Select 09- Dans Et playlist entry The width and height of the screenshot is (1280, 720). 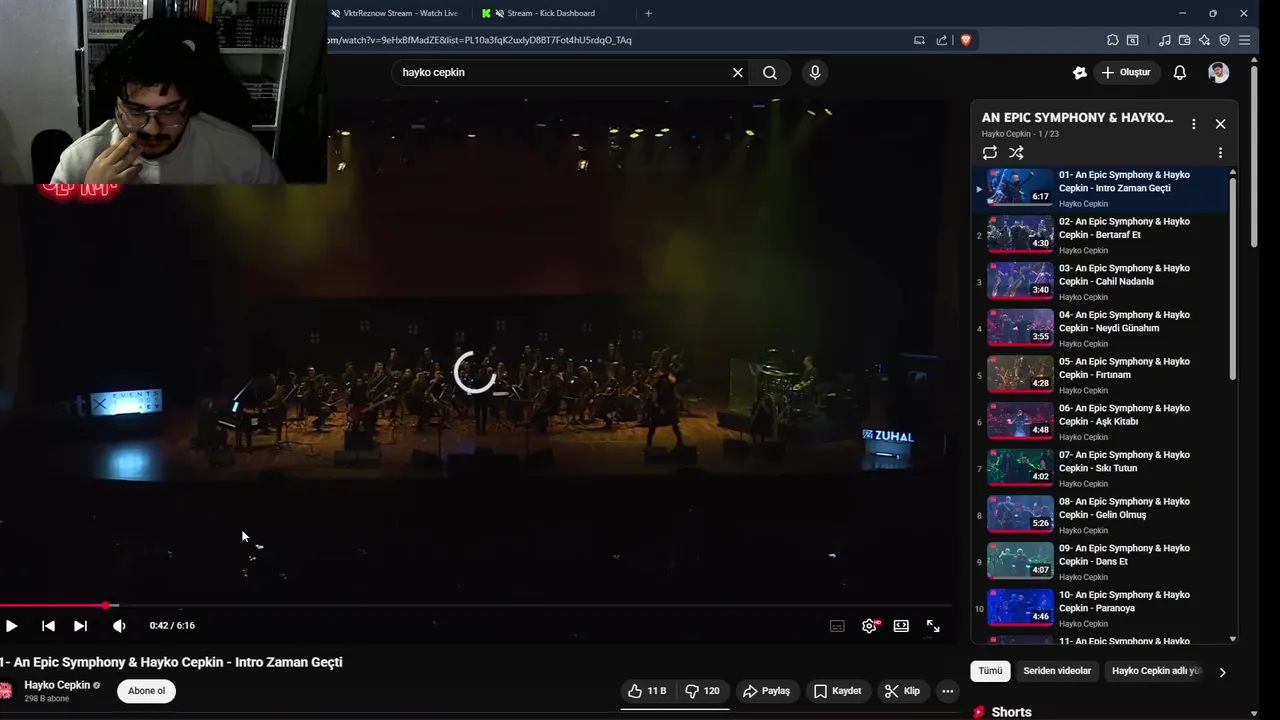[x=1100, y=563]
